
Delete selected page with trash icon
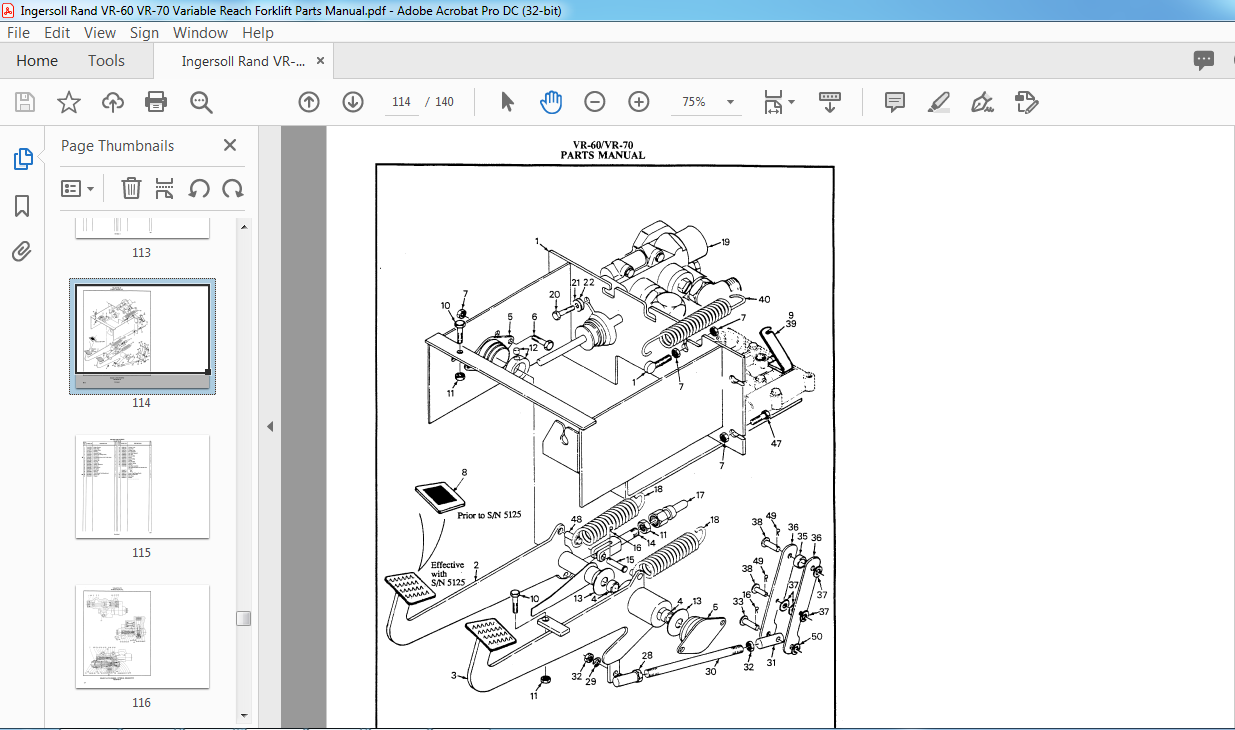[131, 188]
